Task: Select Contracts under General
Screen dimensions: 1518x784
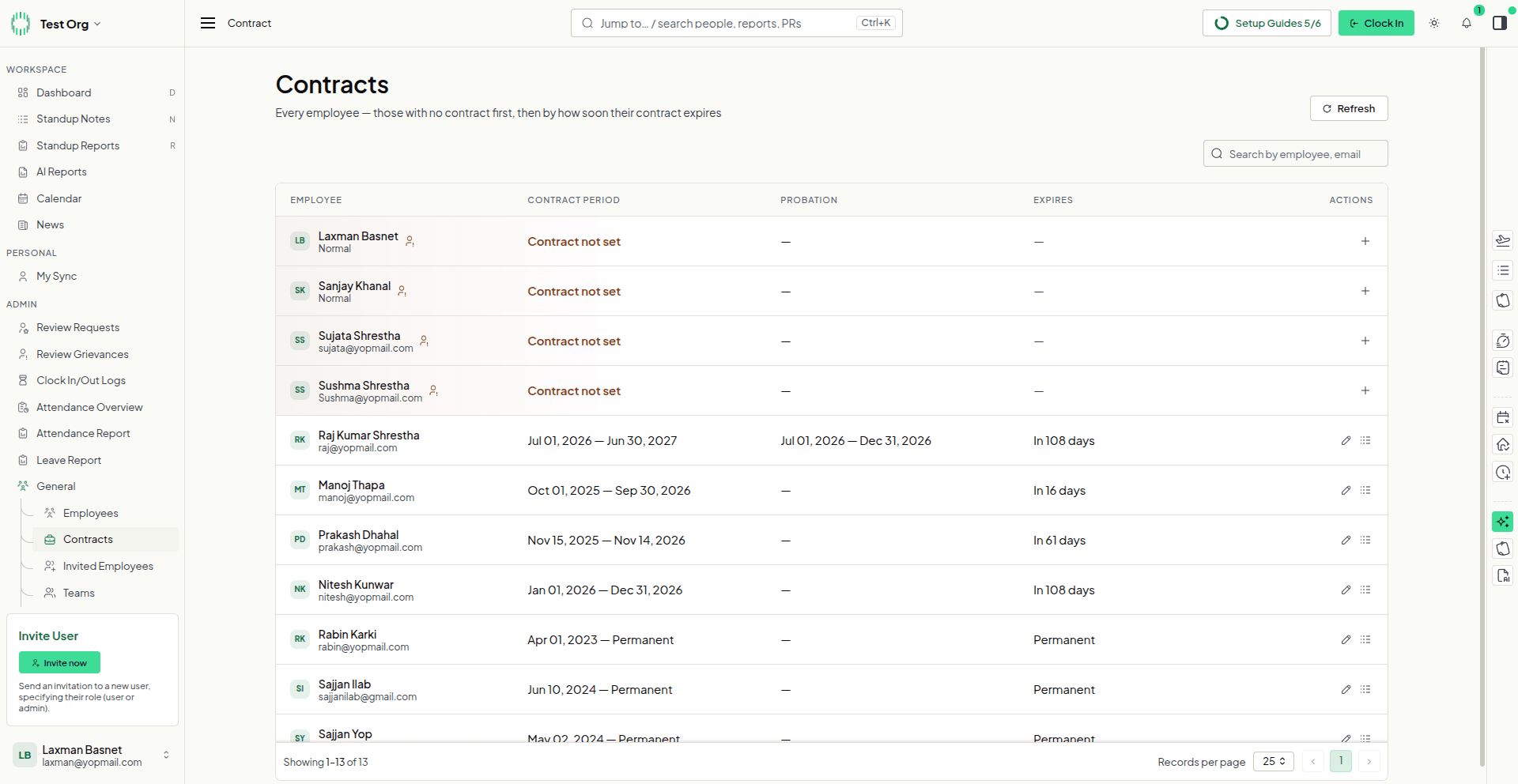Action: [x=106, y=539]
